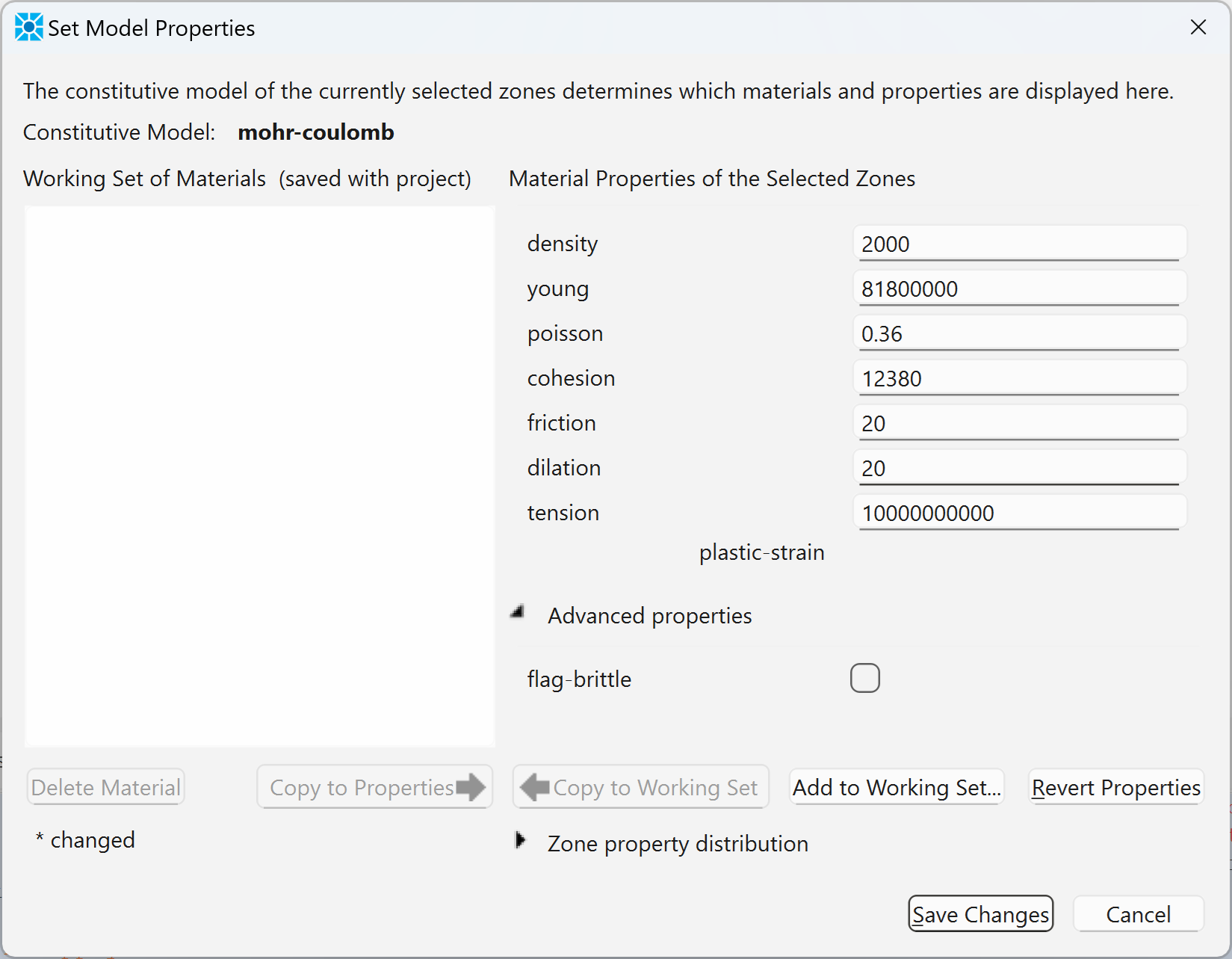1232x959 pixels.
Task: Collapse the Advanced properties section
Action: (x=518, y=614)
